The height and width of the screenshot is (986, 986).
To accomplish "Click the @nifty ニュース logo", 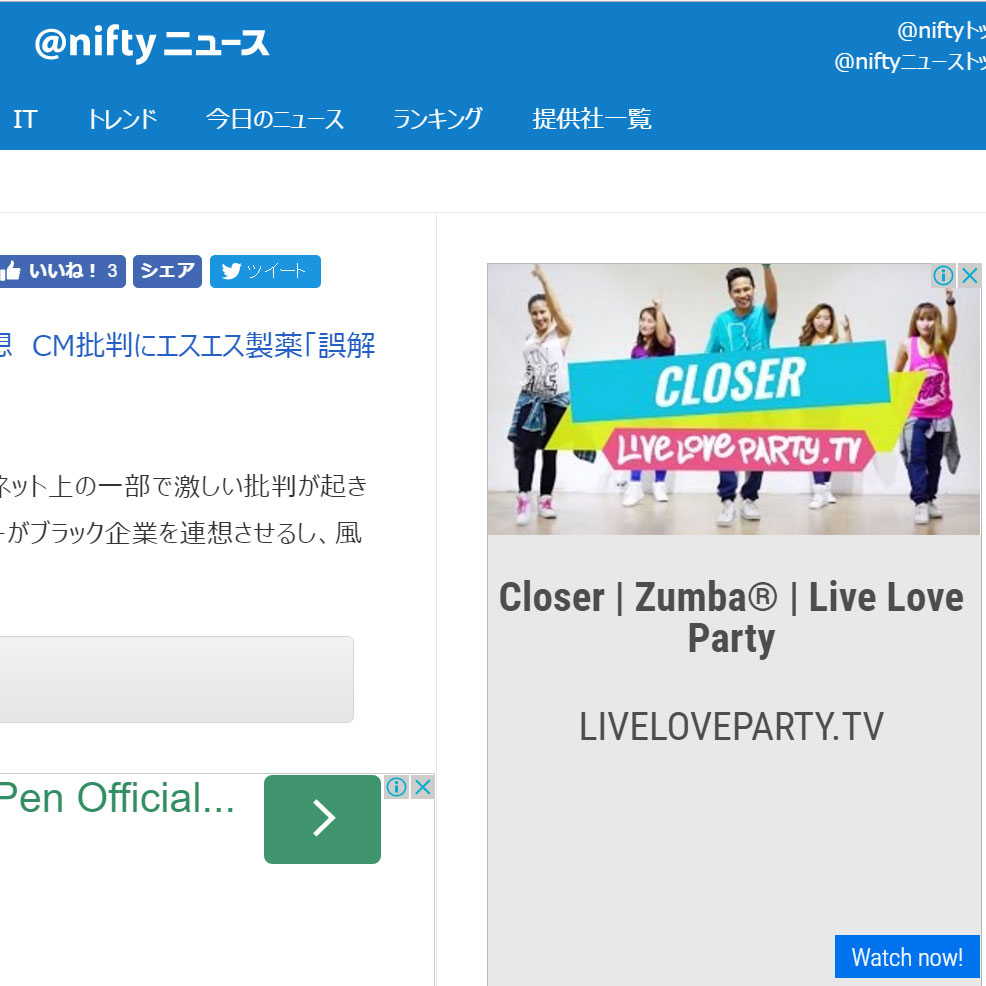I will tap(152, 44).
